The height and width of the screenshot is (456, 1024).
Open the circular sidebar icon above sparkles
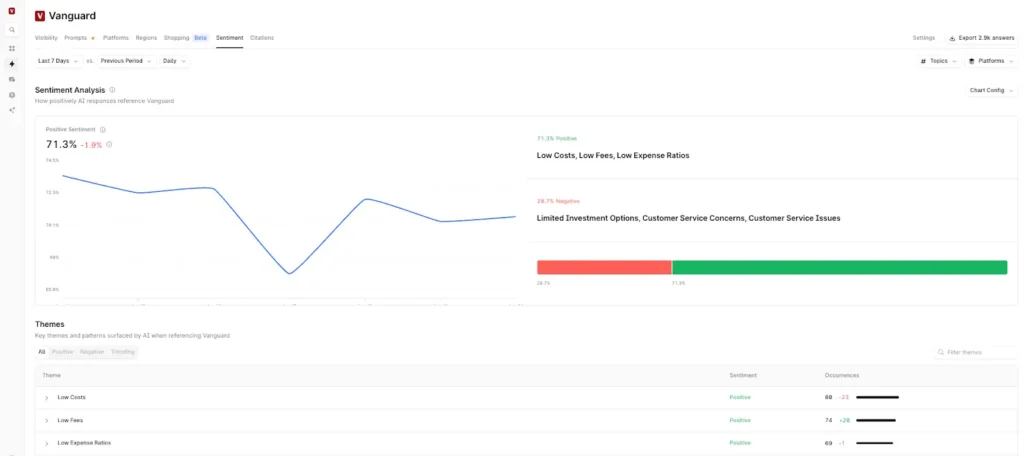pyautogui.click(x=12, y=95)
